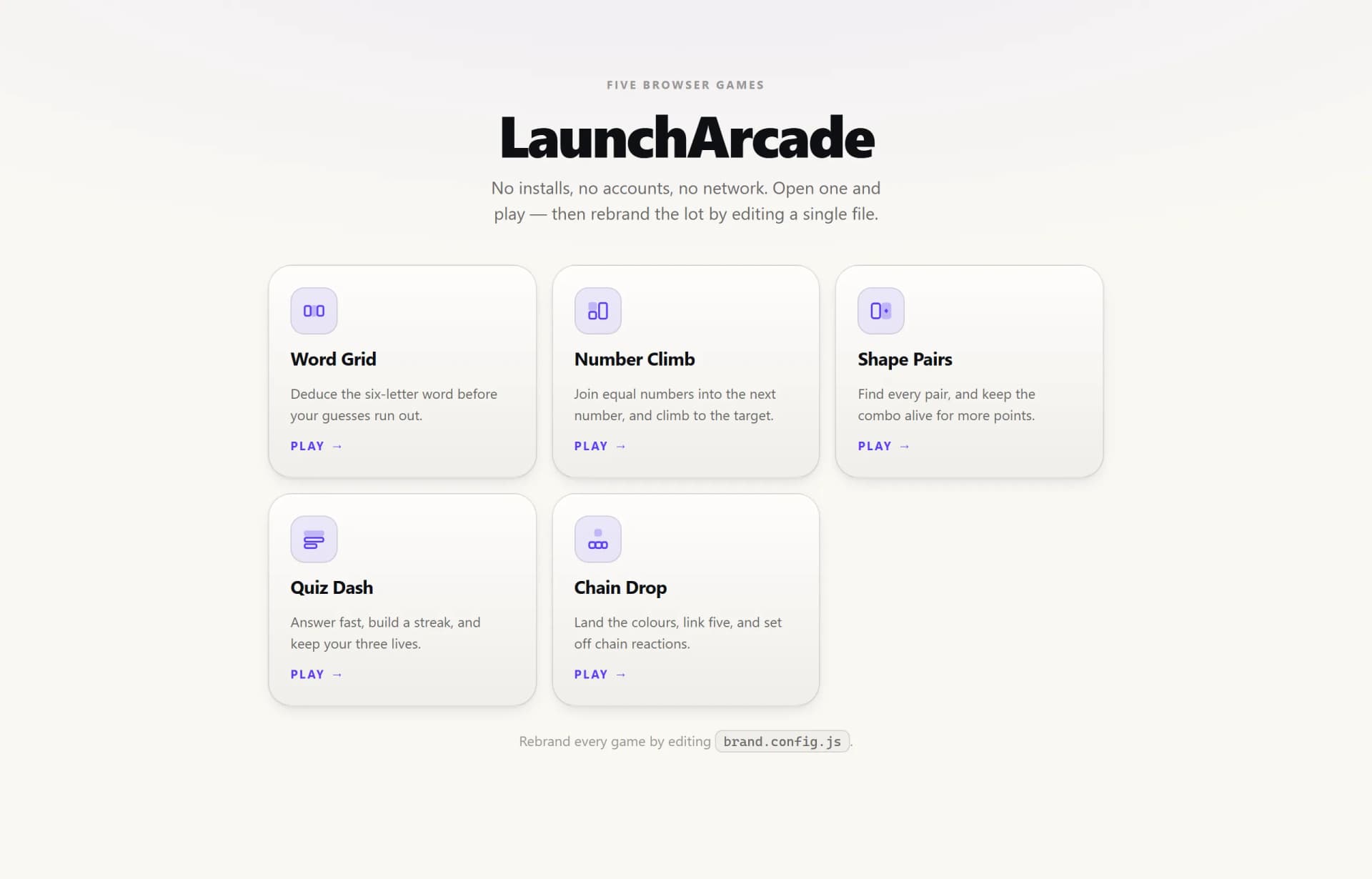Click the Word Grid game icon
This screenshot has width=1372, height=879.
coord(314,311)
